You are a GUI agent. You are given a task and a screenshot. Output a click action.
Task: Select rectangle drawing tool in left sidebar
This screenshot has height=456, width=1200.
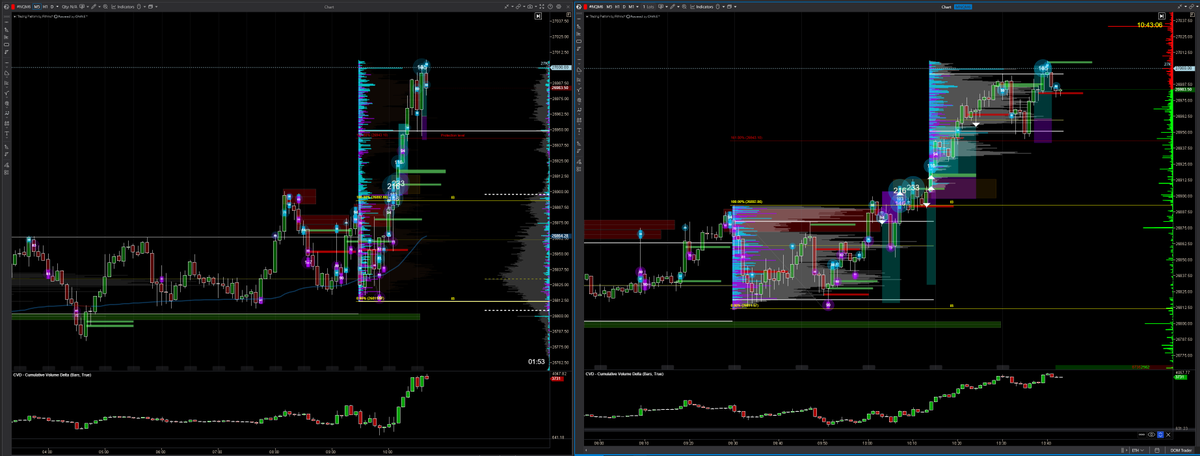pyautogui.click(x=6, y=45)
